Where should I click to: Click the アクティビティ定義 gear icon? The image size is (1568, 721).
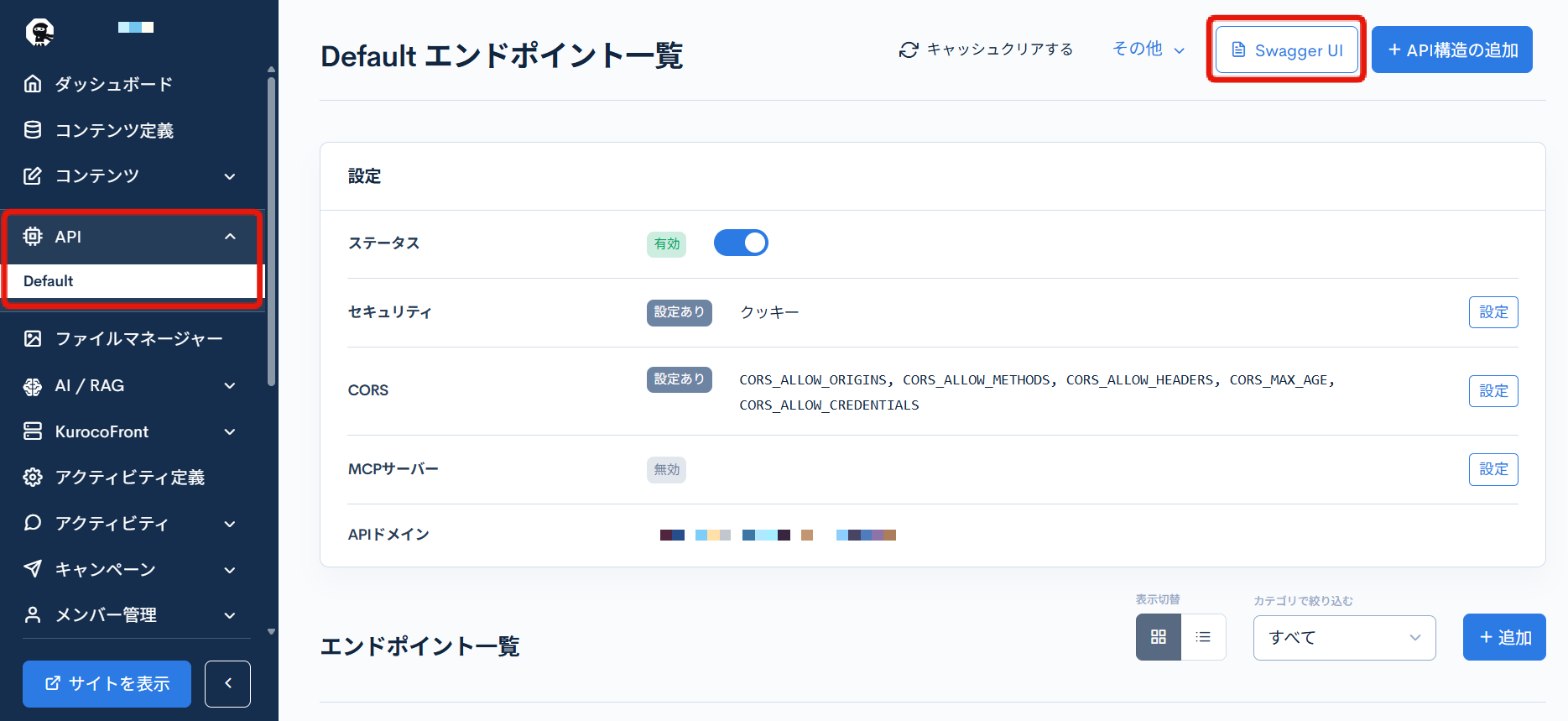click(33, 478)
